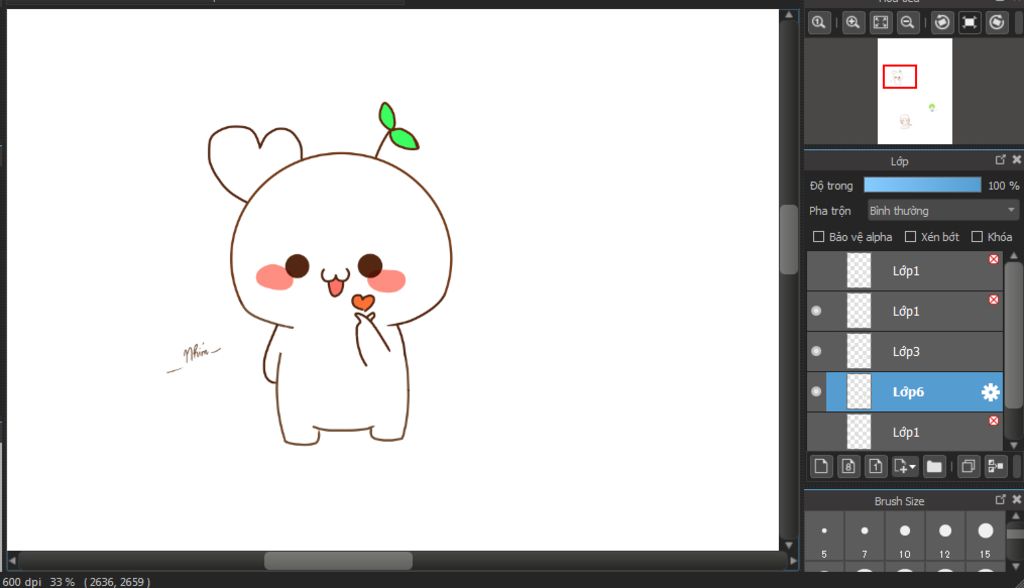Choose brush size 5

824,538
